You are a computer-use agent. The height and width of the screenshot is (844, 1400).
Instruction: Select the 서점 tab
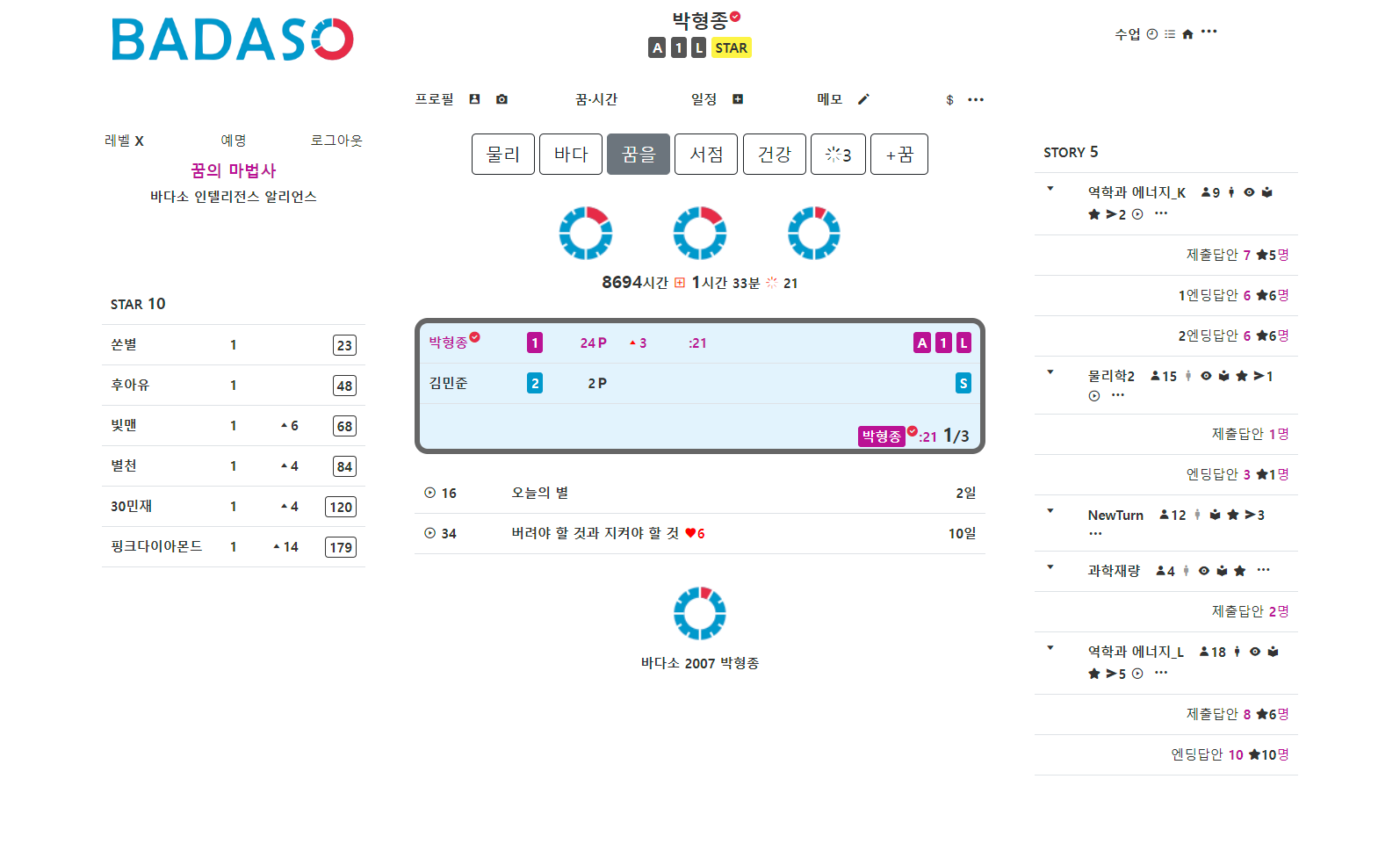(x=706, y=155)
